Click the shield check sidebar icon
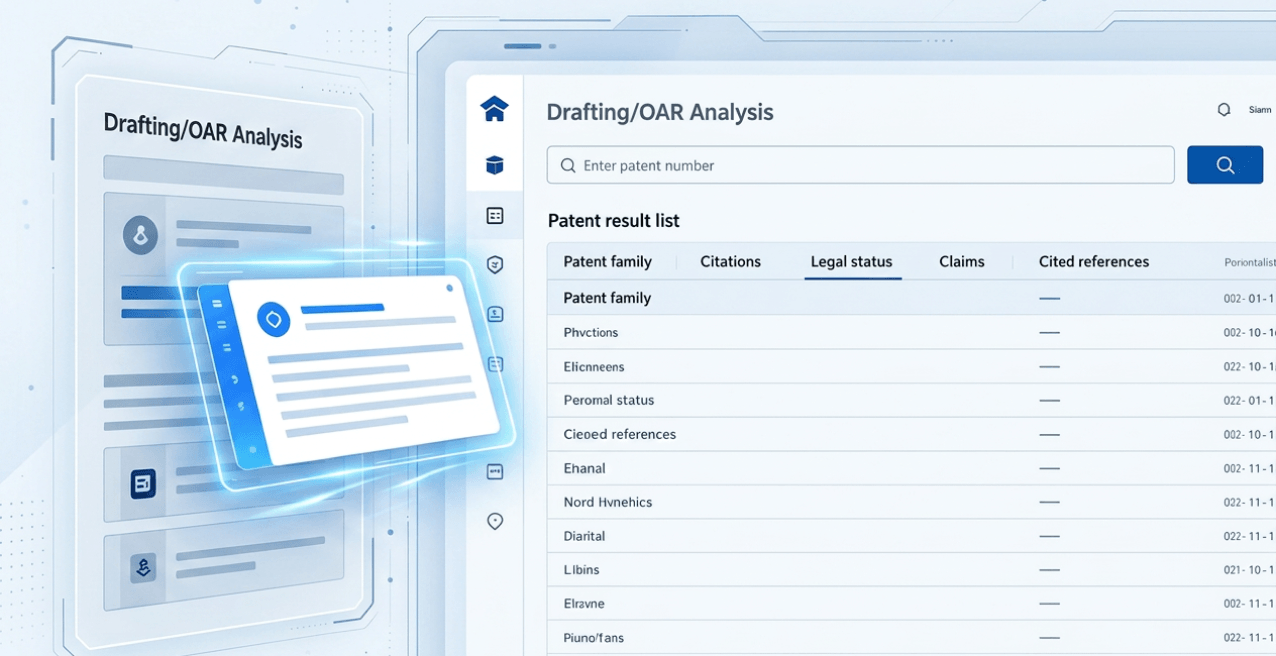Viewport: 1276px width, 656px height. pyautogui.click(x=494, y=265)
